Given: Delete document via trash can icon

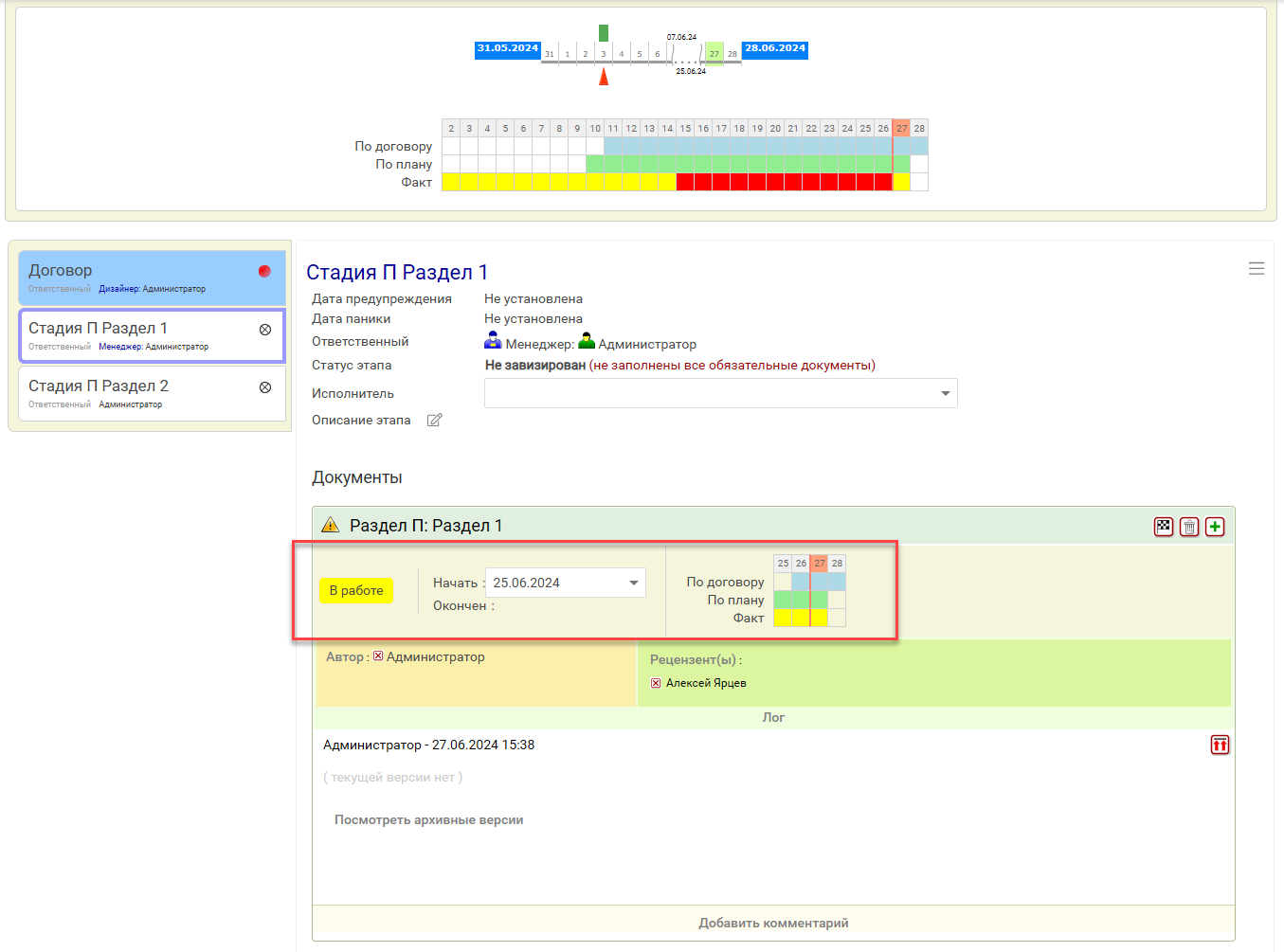Looking at the screenshot, I should [x=1189, y=527].
